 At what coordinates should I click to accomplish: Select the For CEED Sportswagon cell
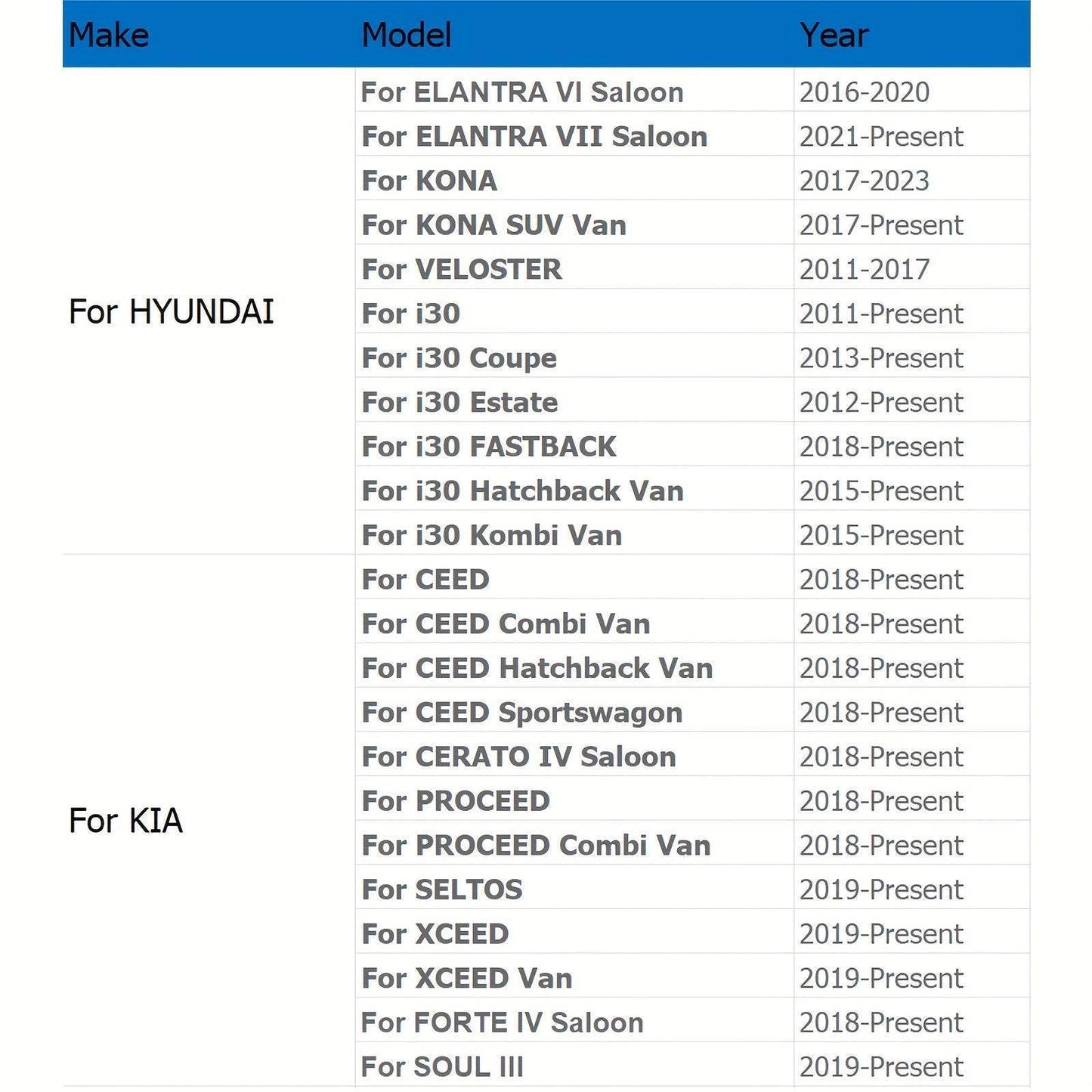(521, 713)
